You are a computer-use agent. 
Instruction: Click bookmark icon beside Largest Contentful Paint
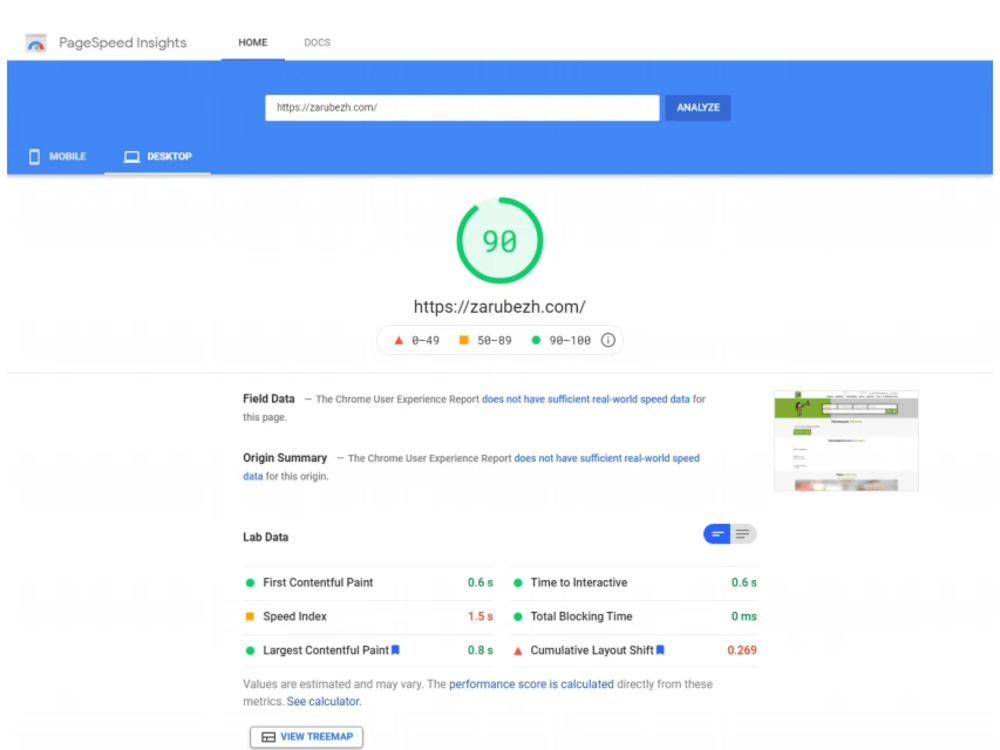[x=395, y=650]
